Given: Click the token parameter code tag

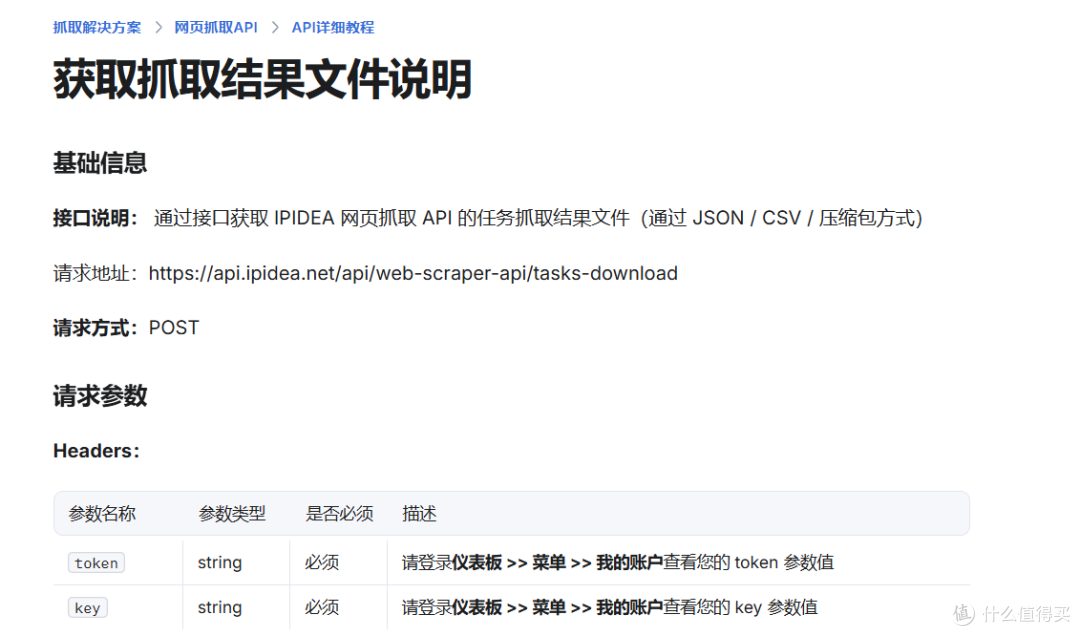Looking at the screenshot, I should click(96, 563).
